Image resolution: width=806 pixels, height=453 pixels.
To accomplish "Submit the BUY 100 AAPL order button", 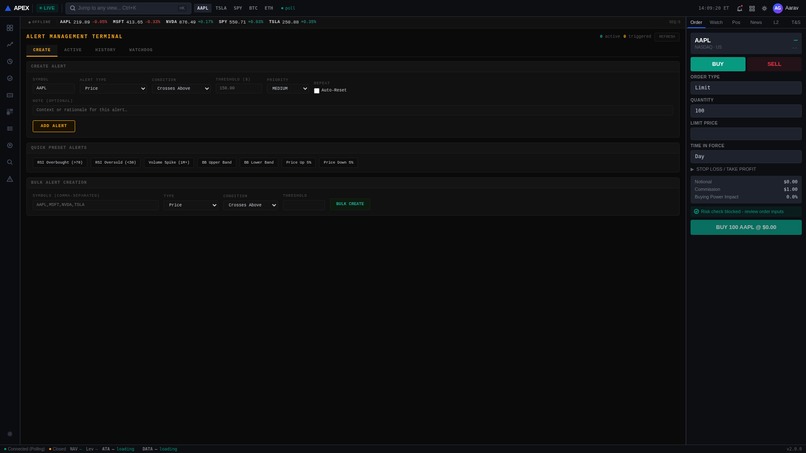I will click(746, 227).
